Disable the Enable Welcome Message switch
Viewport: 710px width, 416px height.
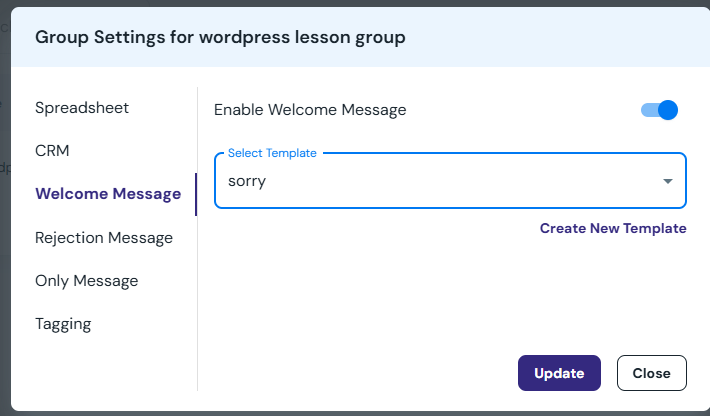(659, 110)
